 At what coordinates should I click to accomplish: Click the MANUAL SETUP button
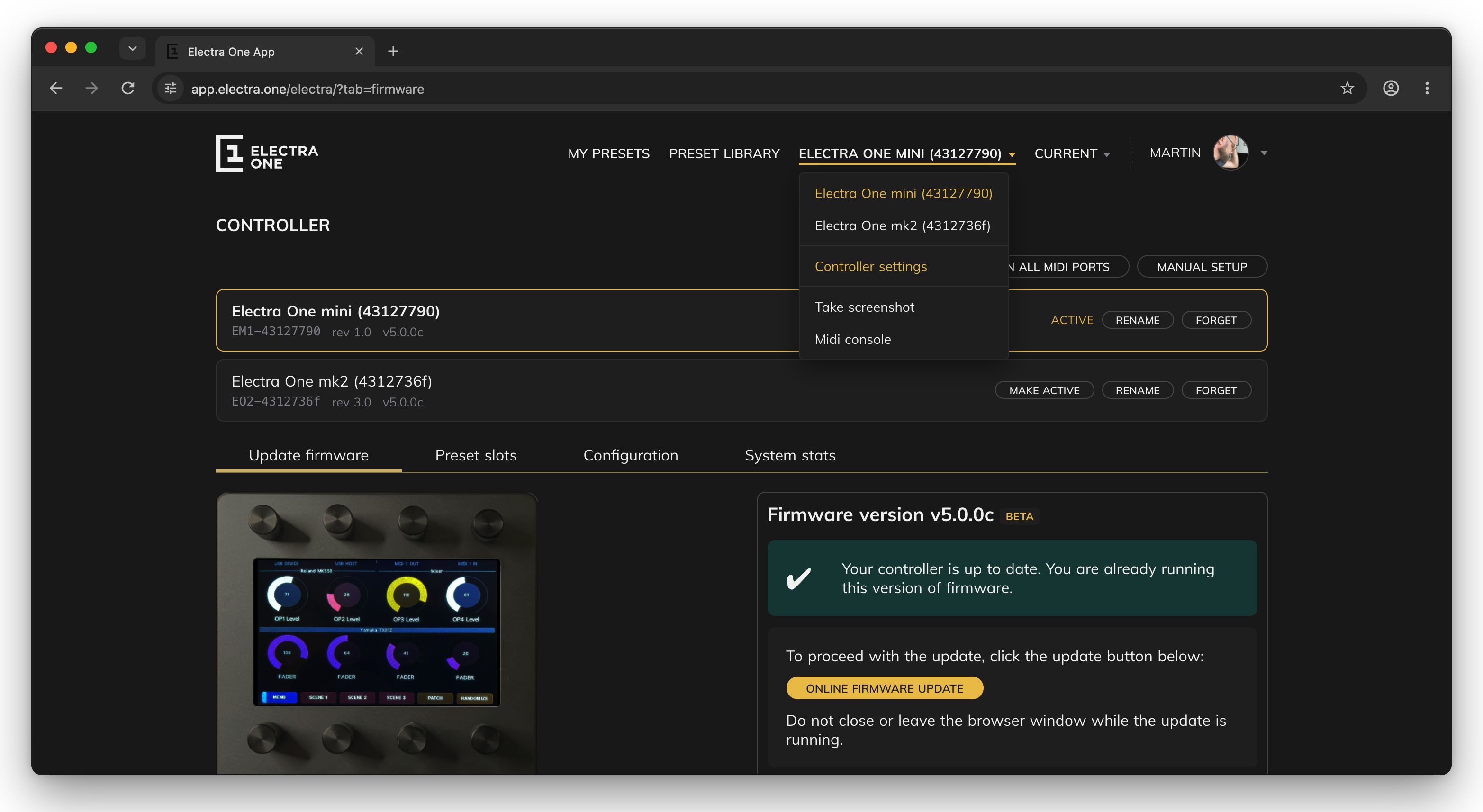(1202, 266)
